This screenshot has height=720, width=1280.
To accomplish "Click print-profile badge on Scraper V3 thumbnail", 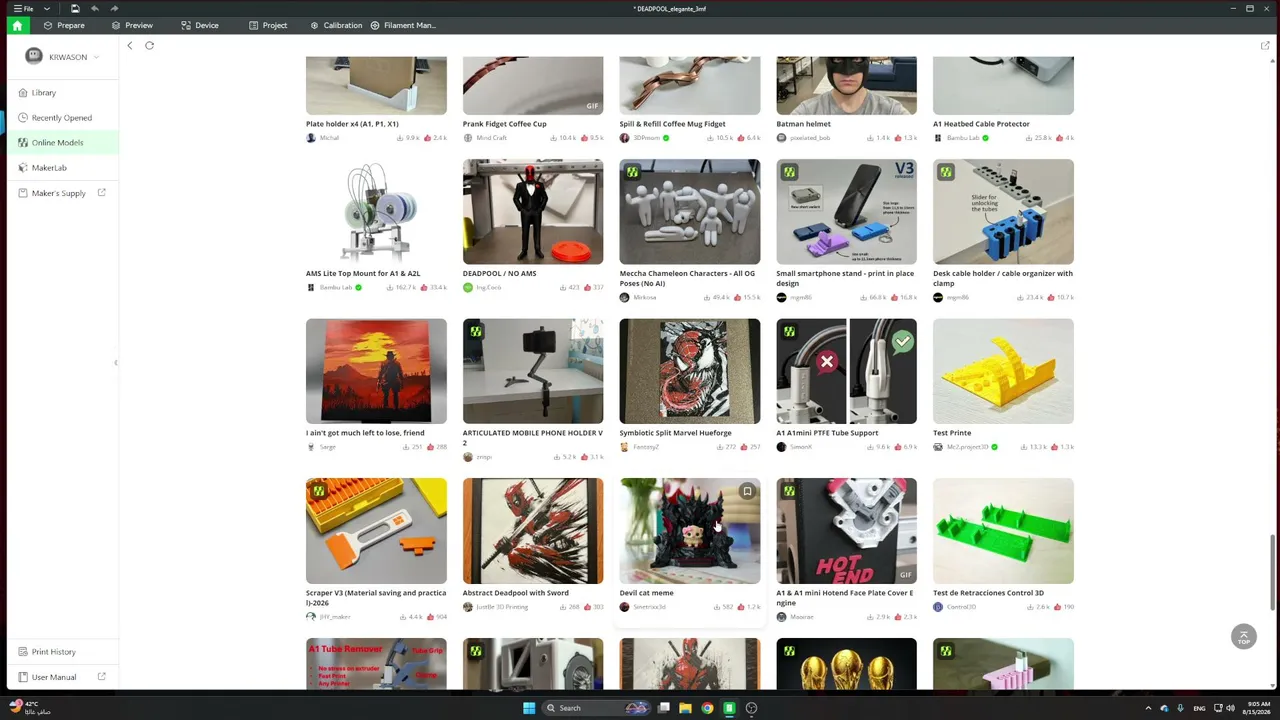I will pos(319,491).
